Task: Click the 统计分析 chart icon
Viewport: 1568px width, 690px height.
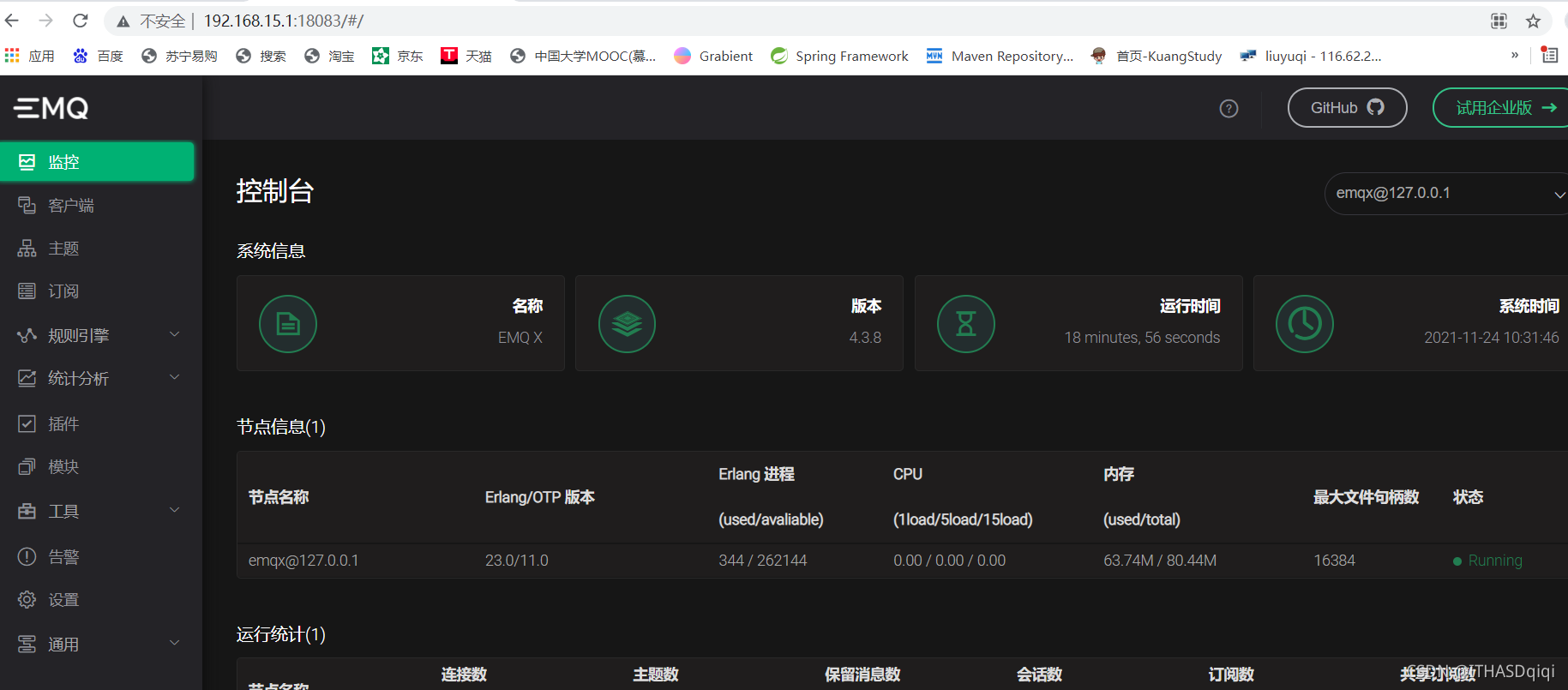Action: pyautogui.click(x=27, y=378)
